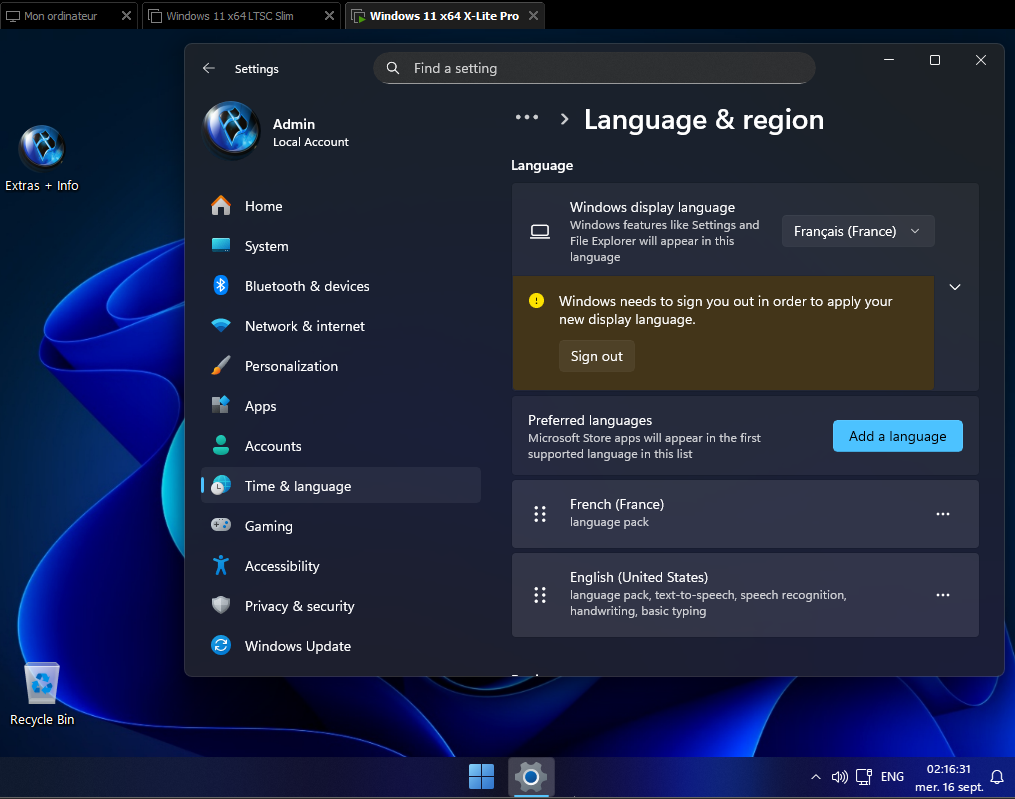
Task: Click the volume speaker tray icon
Action: coord(839,776)
